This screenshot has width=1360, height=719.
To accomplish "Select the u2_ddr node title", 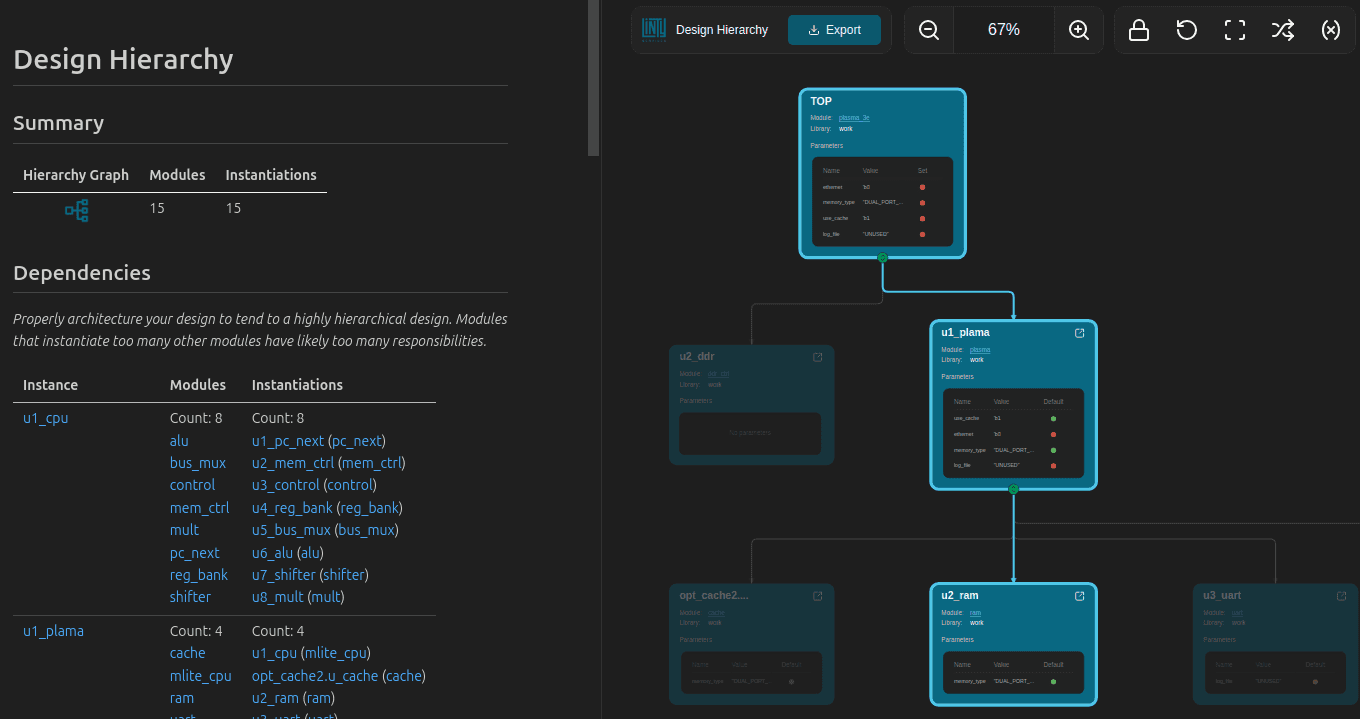I will (x=697, y=356).
